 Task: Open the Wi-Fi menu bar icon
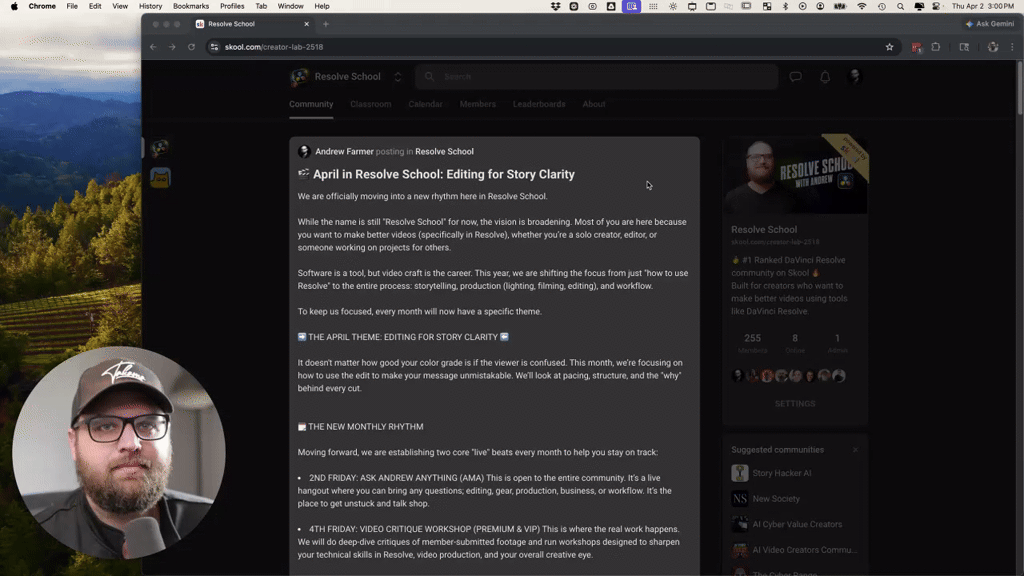[862, 7]
